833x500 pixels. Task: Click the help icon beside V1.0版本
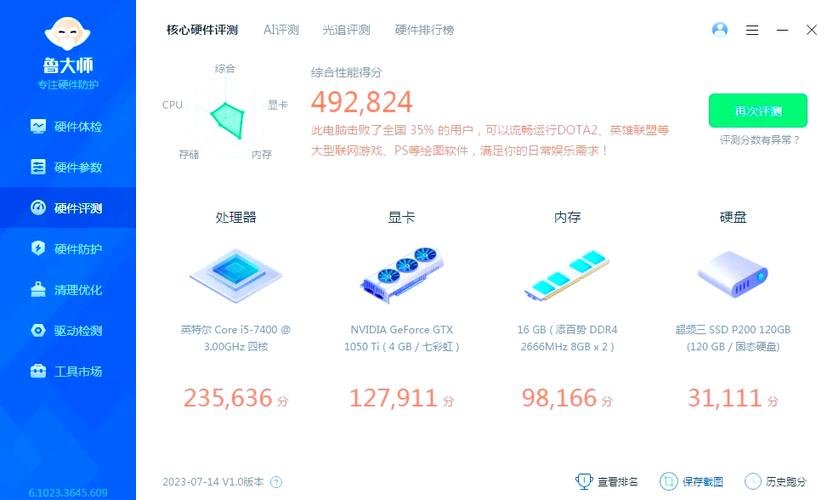point(276,482)
